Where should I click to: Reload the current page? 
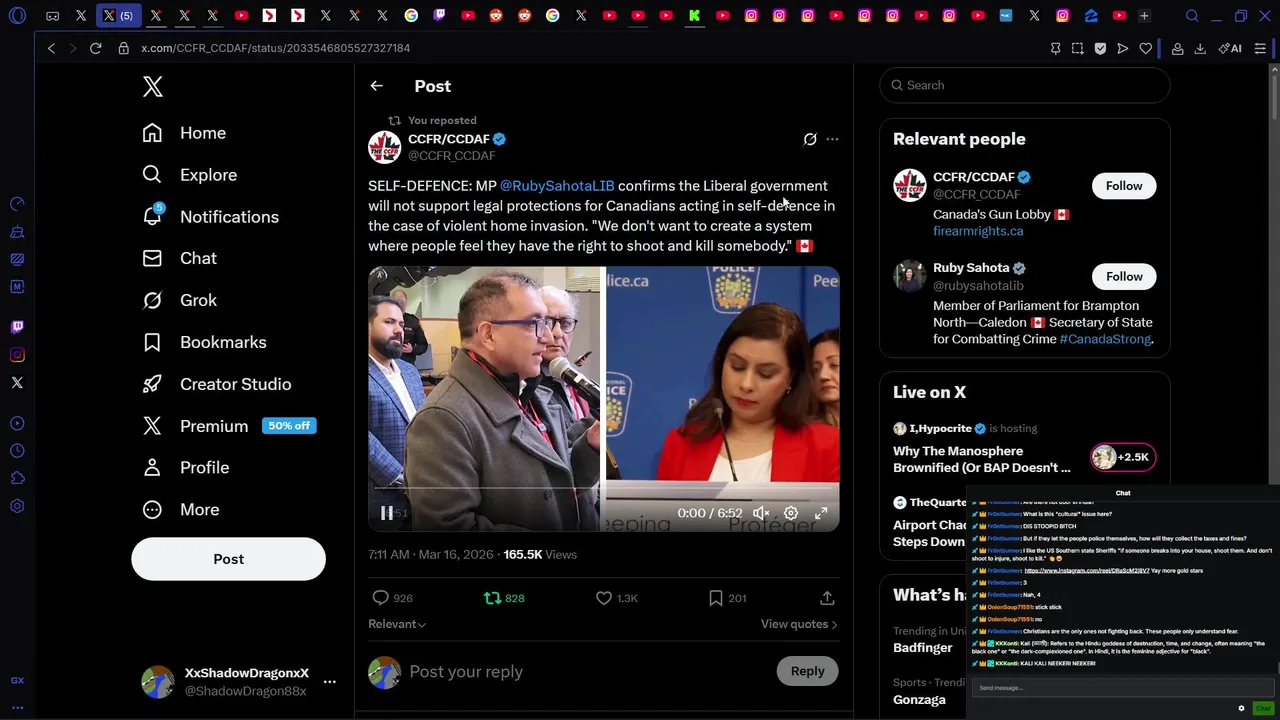tap(96, 48)
